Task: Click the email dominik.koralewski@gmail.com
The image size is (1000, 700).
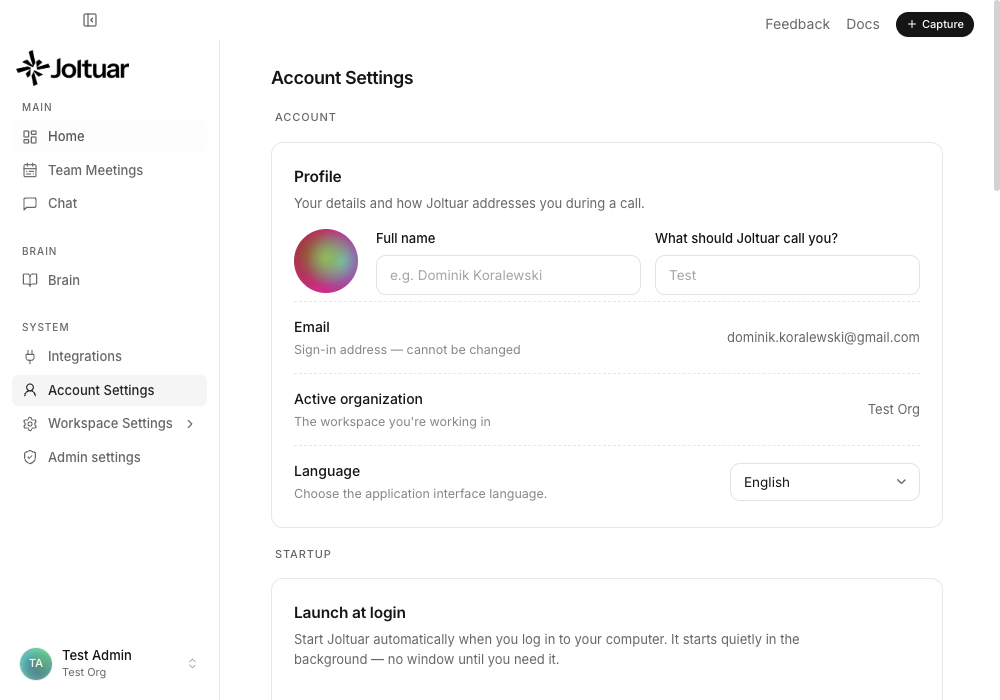Action: pyautogui.click(x=823, y=338)
